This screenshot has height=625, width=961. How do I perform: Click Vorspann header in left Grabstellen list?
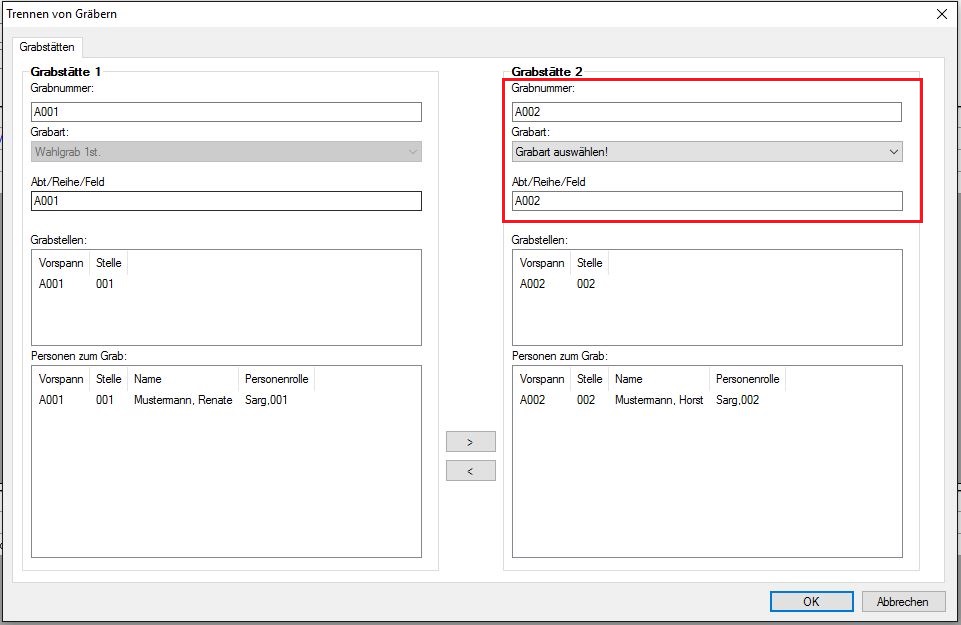(61, 263)
